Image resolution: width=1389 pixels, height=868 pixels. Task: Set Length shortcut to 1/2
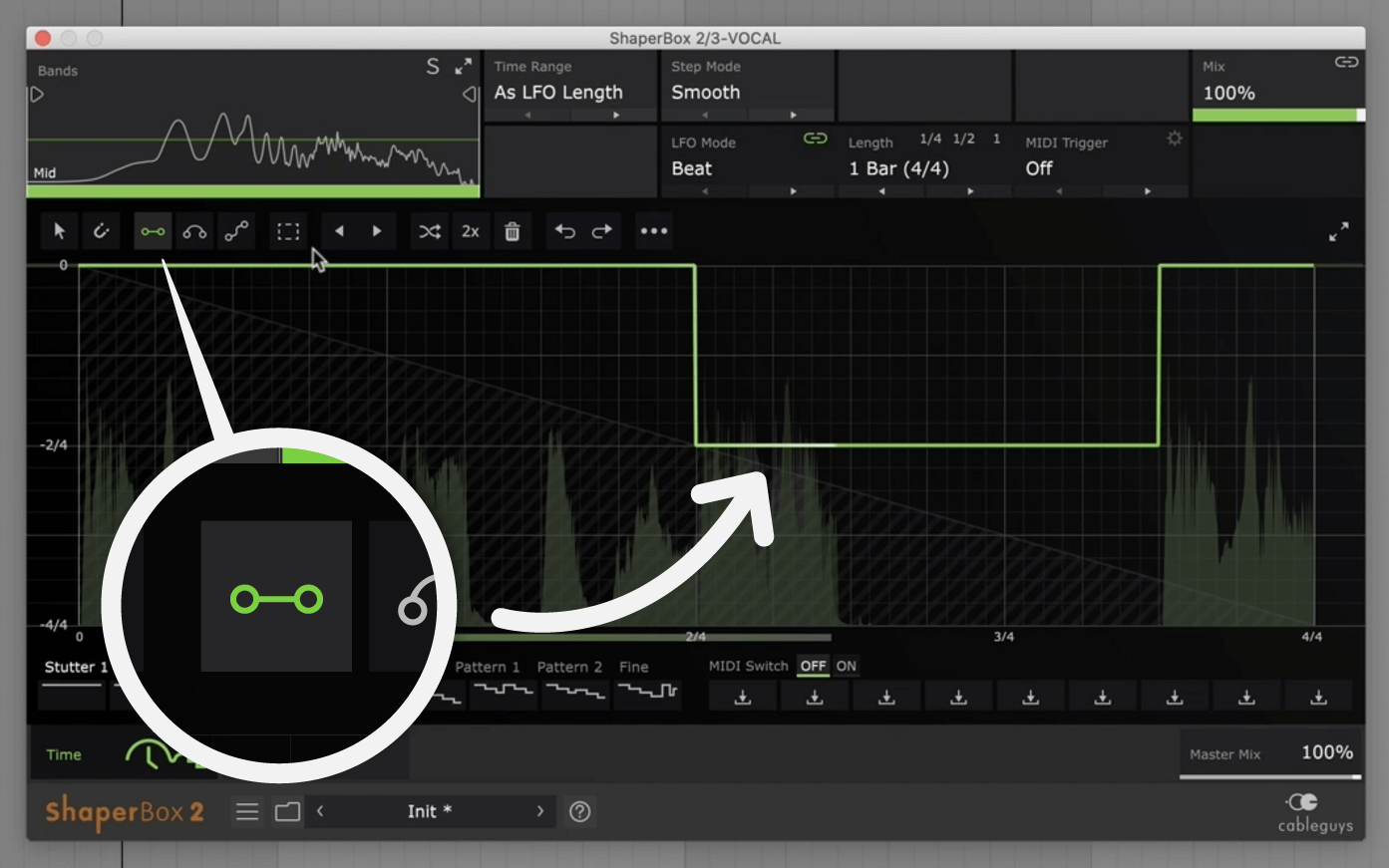coord(964,139)
